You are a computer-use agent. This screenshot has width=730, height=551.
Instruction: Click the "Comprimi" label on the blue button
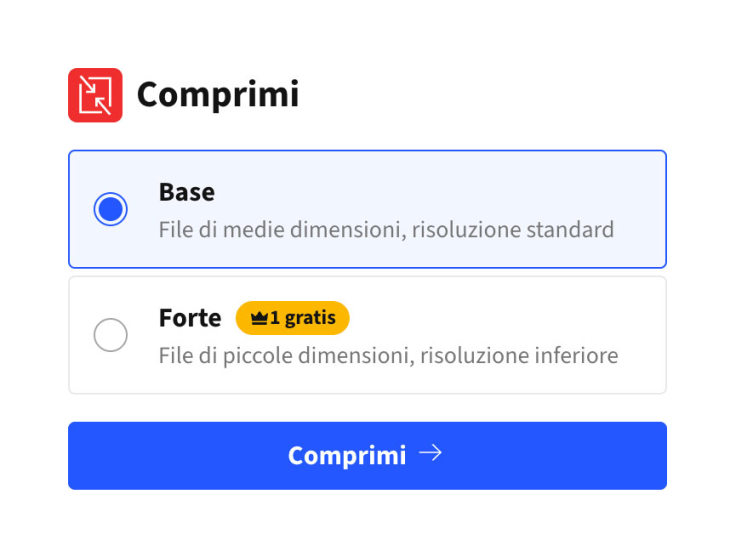(347, 455)
